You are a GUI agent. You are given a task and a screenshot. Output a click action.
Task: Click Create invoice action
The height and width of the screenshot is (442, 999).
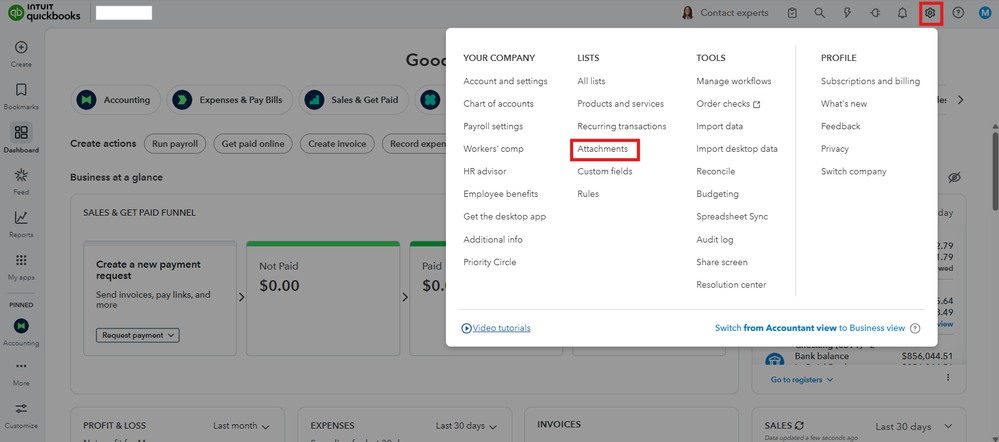(337, 144)
